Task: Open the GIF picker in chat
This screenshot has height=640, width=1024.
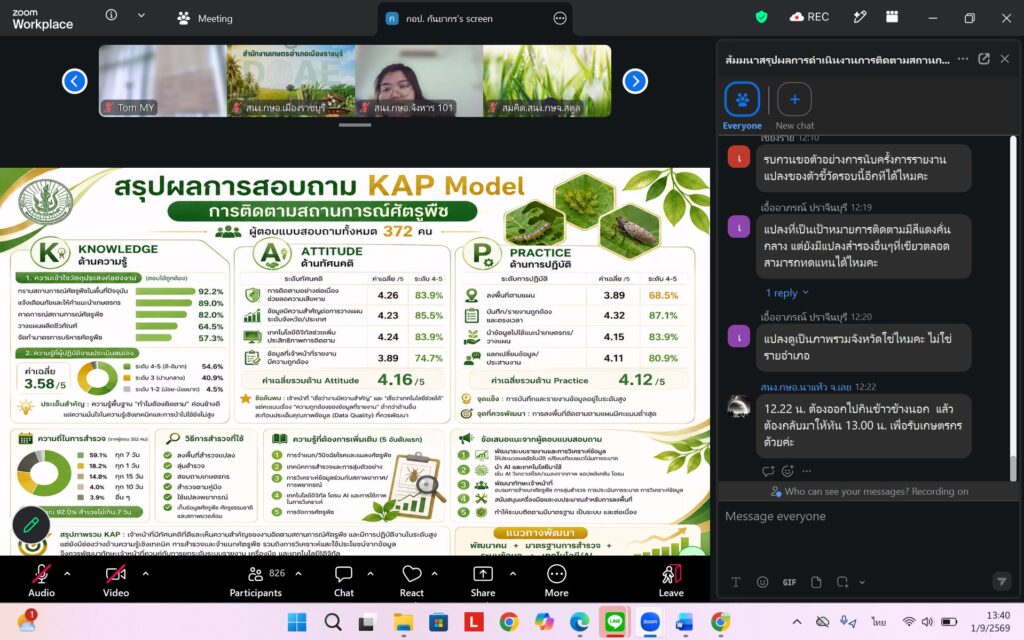Action: tap(789, 582)
